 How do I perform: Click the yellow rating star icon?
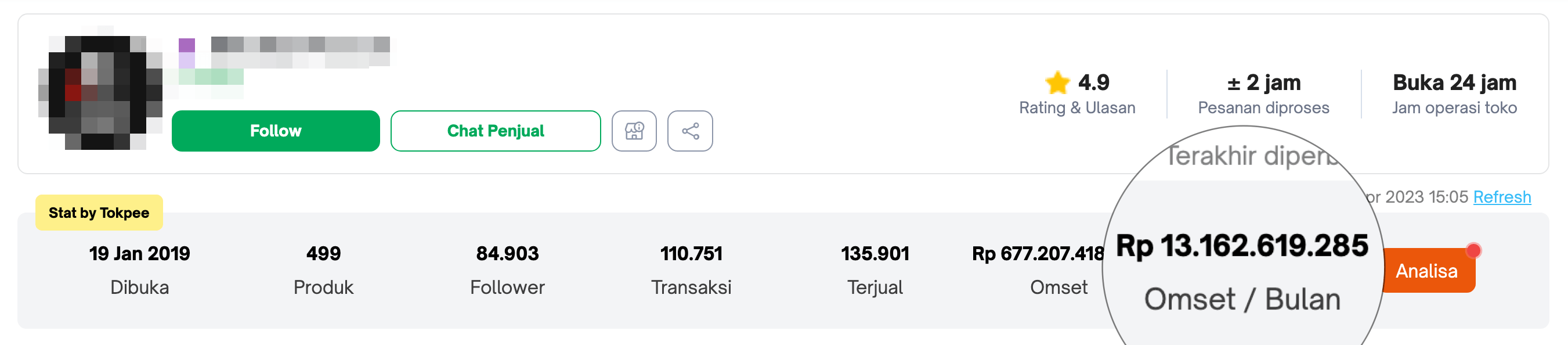[x=1057, y=83]
